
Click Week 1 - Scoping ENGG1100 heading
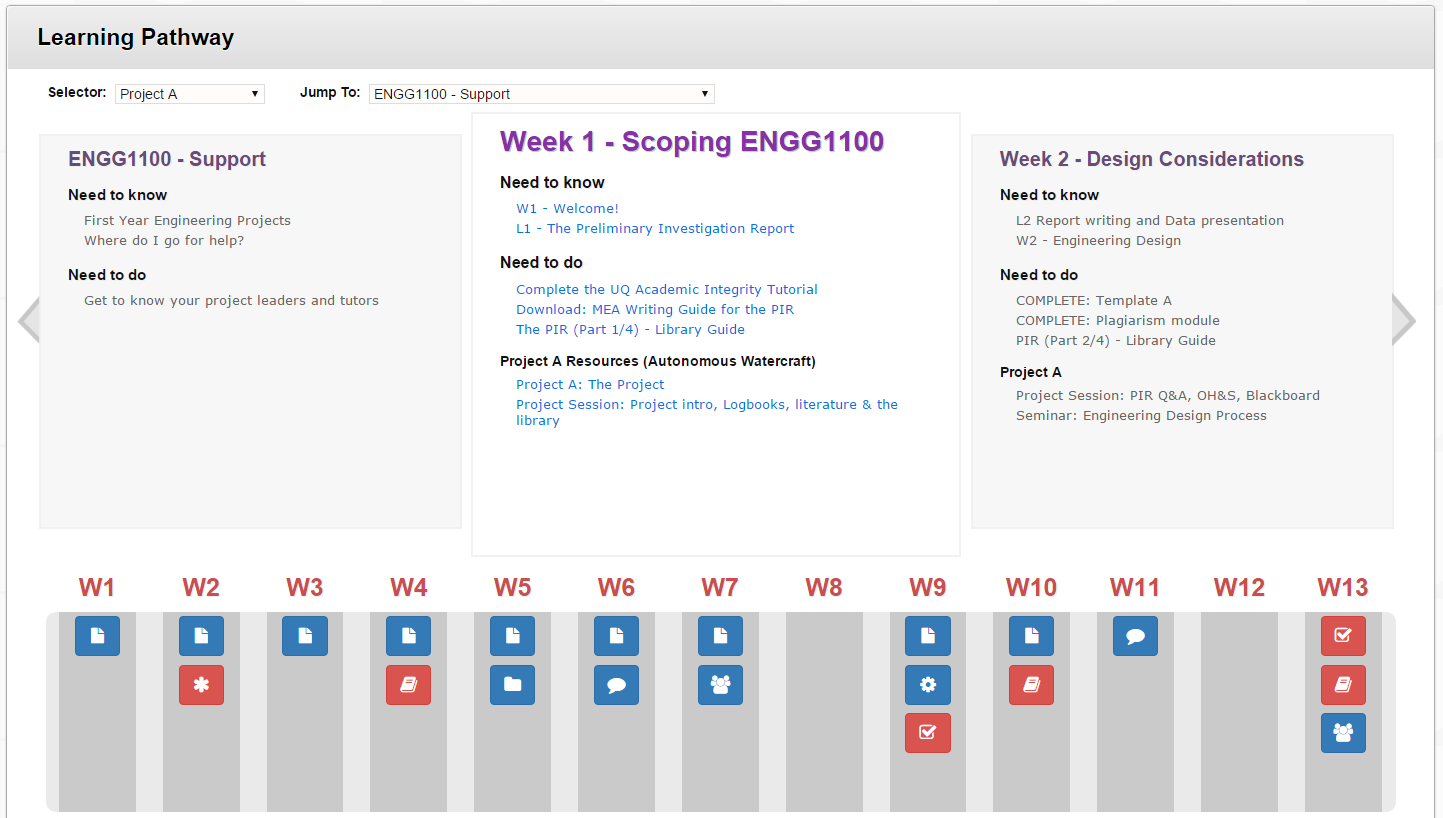(692, 142)
